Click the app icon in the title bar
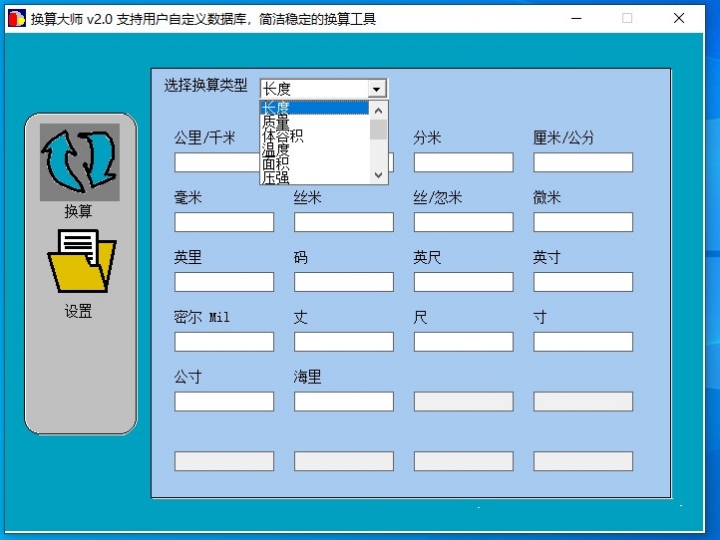 [x=16, y=18]
